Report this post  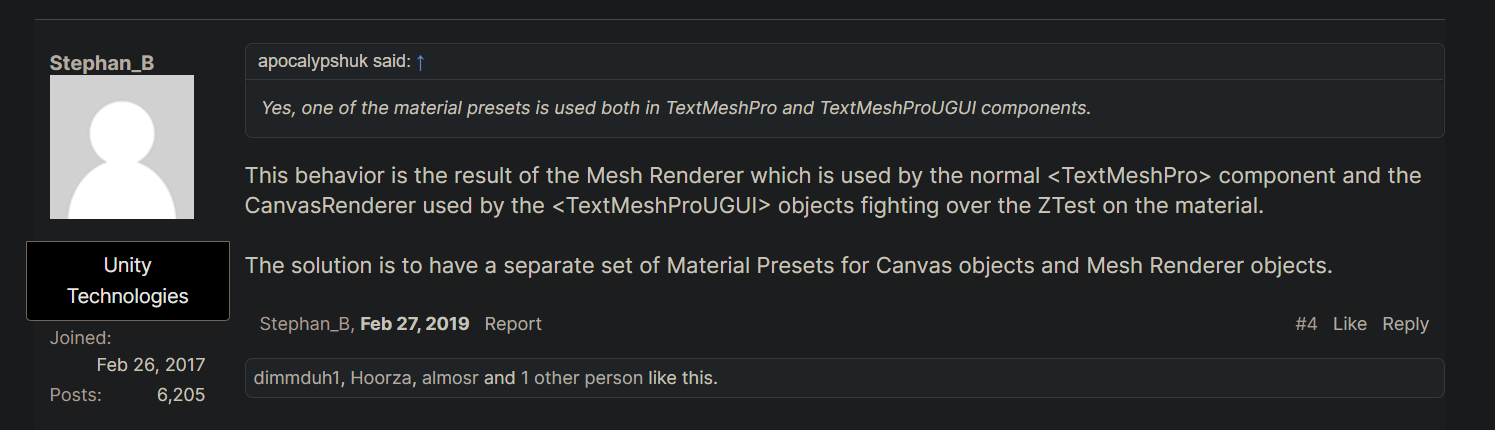tap(513, 324)
